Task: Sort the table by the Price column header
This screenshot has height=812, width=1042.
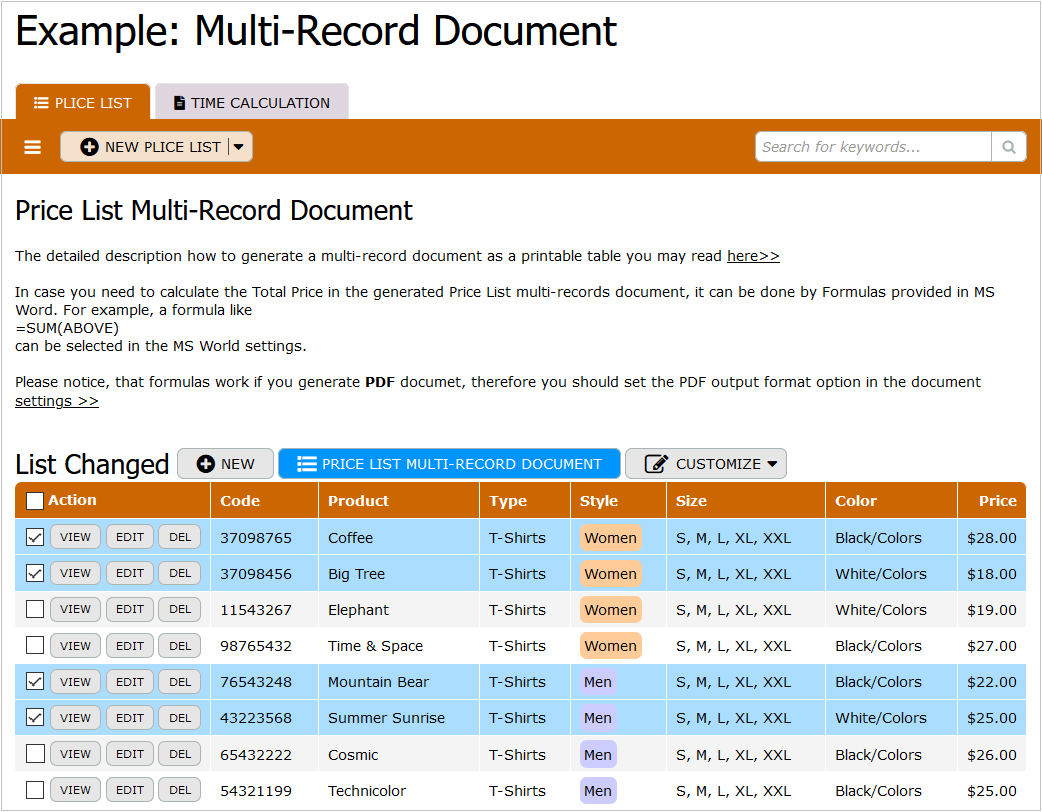Action: (x=997, y=501)
